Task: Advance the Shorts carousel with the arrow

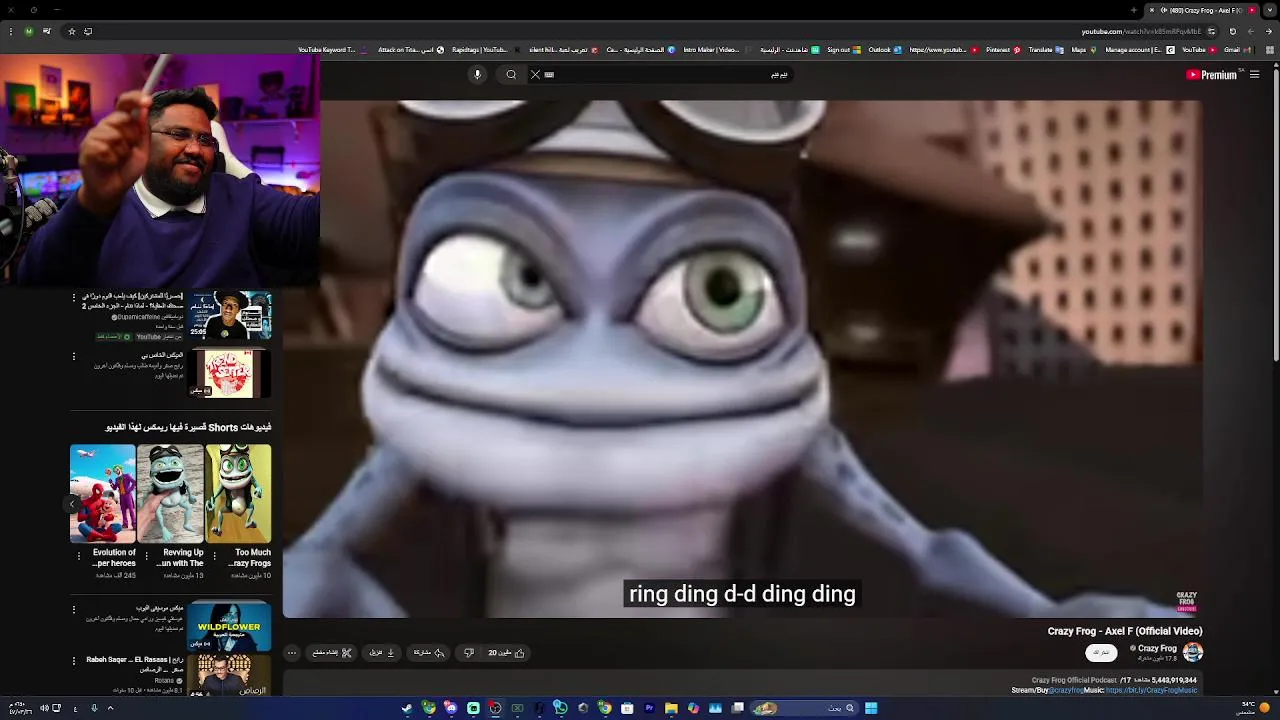Action: pos(74,504)
